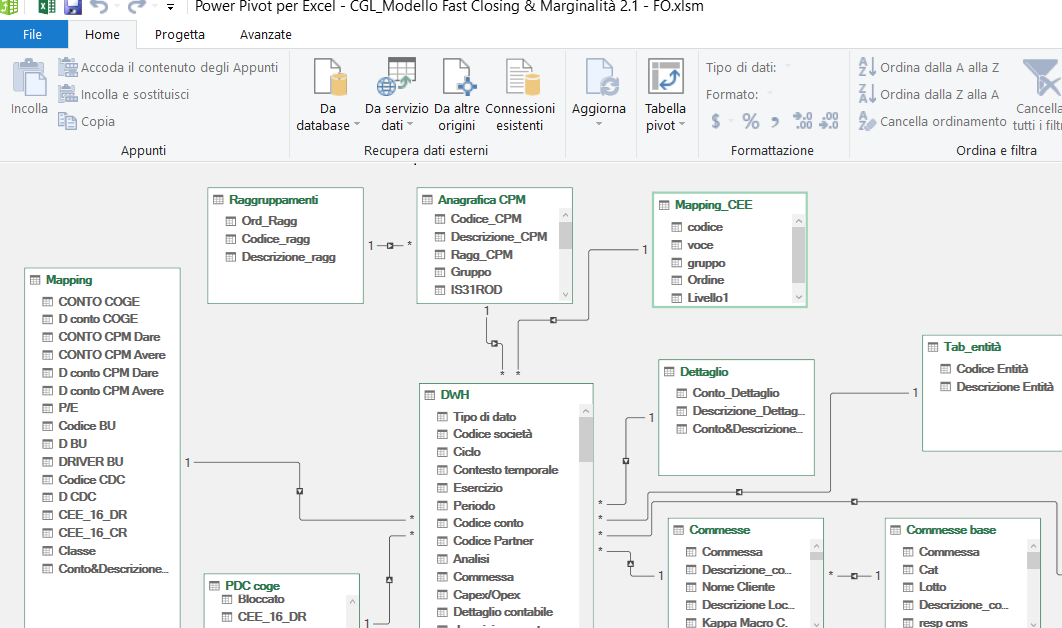1062x628 pixels.
Task: Click the Copia icon
Action: [67, 121]
